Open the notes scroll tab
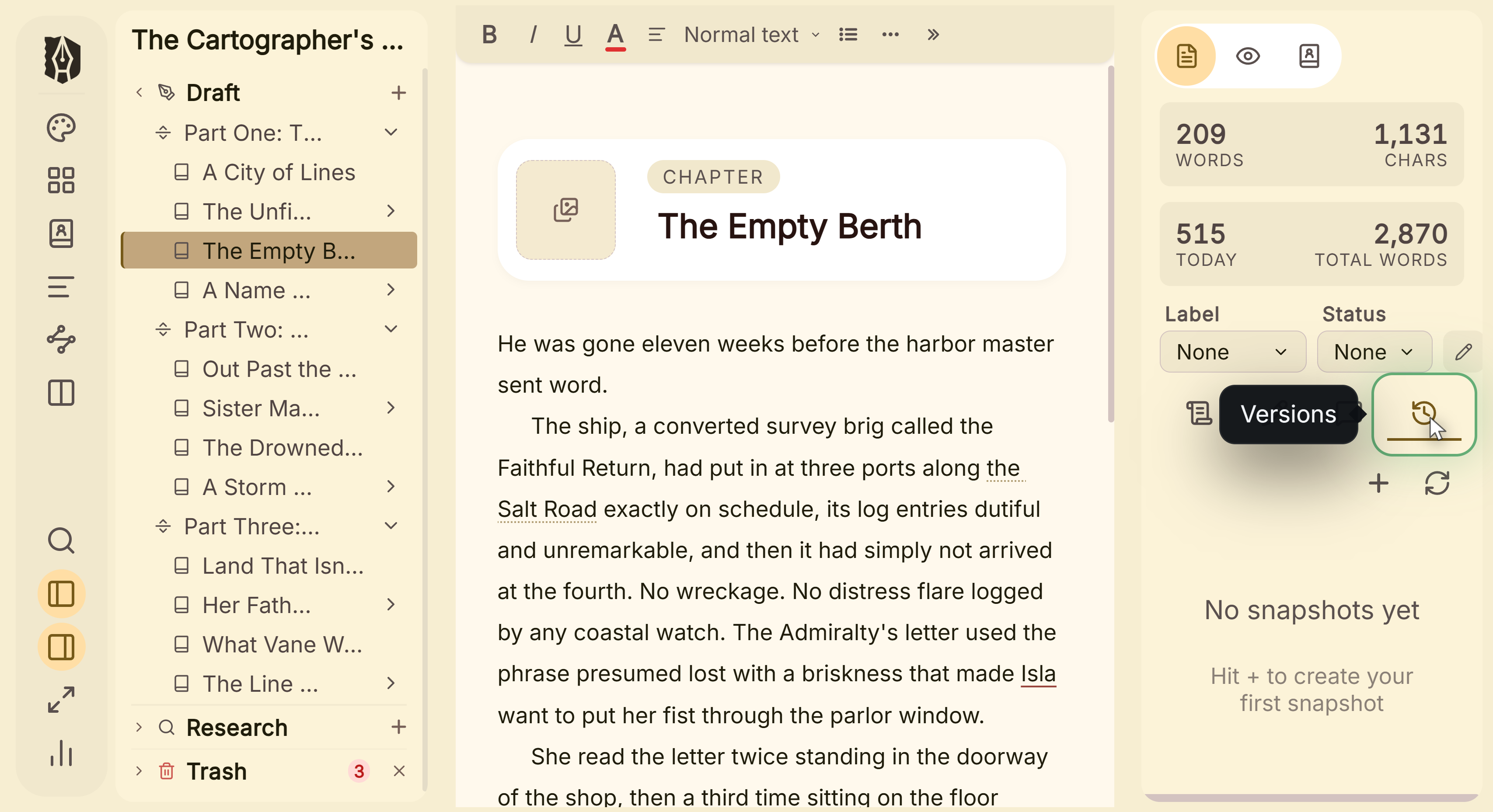 pos(1199,414)
